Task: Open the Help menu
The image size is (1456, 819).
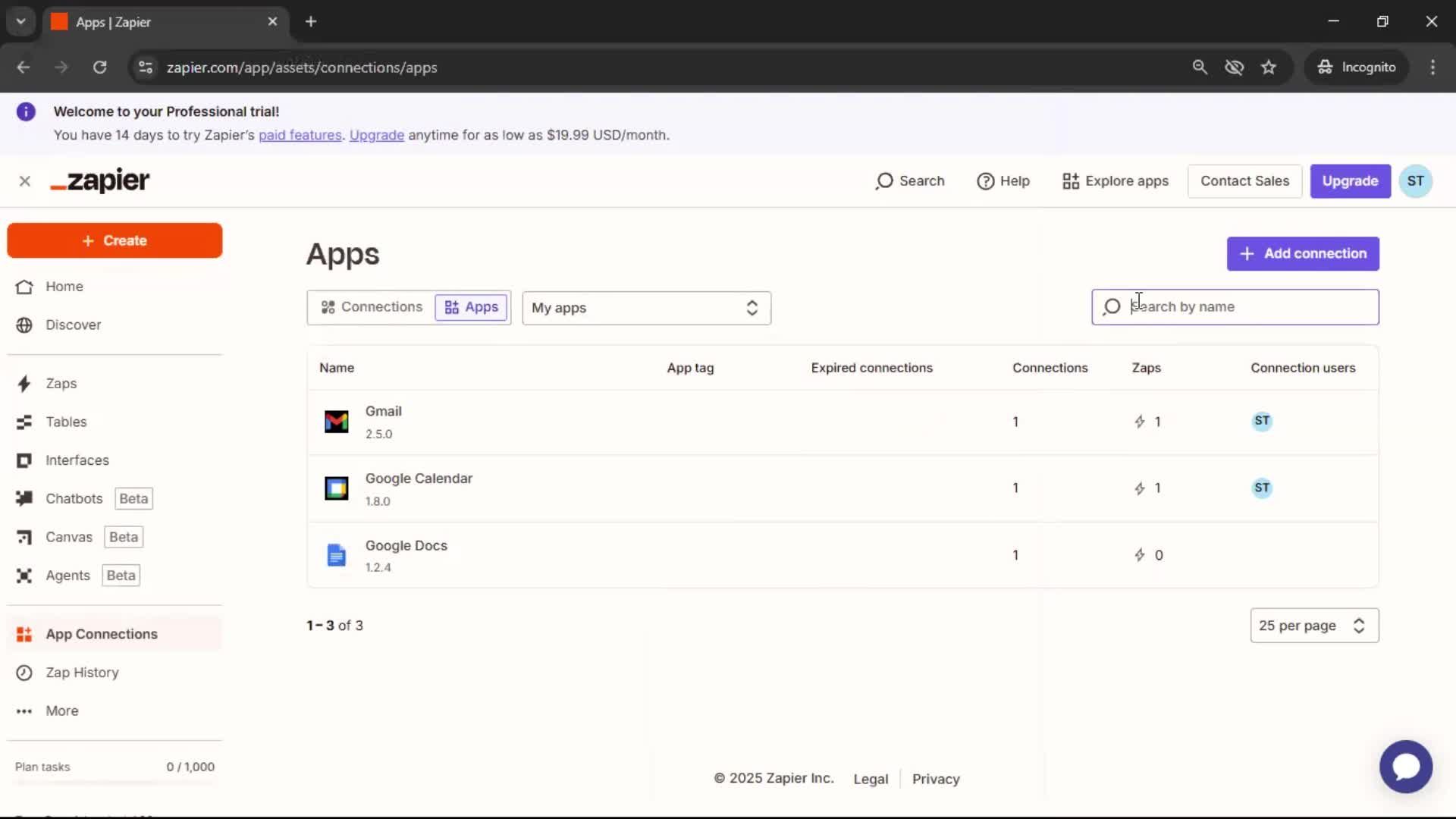Action: pos(1003,181)
